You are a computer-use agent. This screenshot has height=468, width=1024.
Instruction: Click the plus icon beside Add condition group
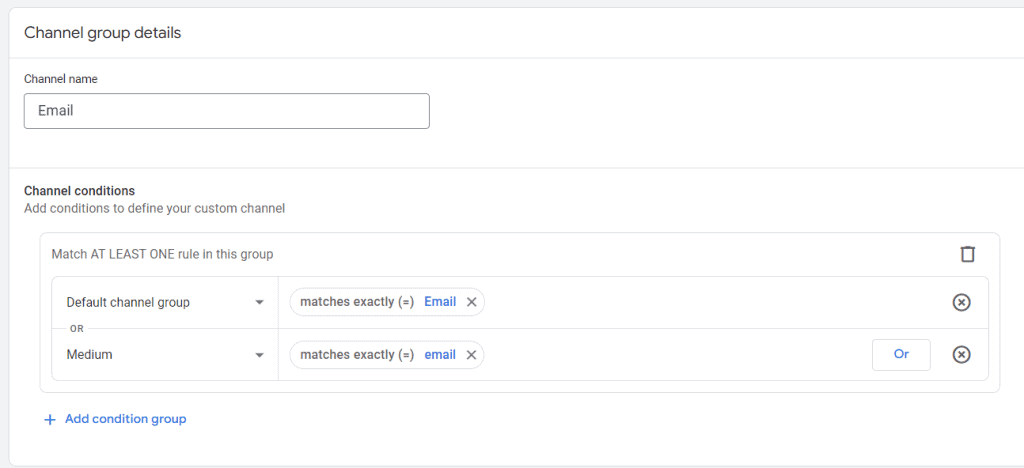[50, 420]
